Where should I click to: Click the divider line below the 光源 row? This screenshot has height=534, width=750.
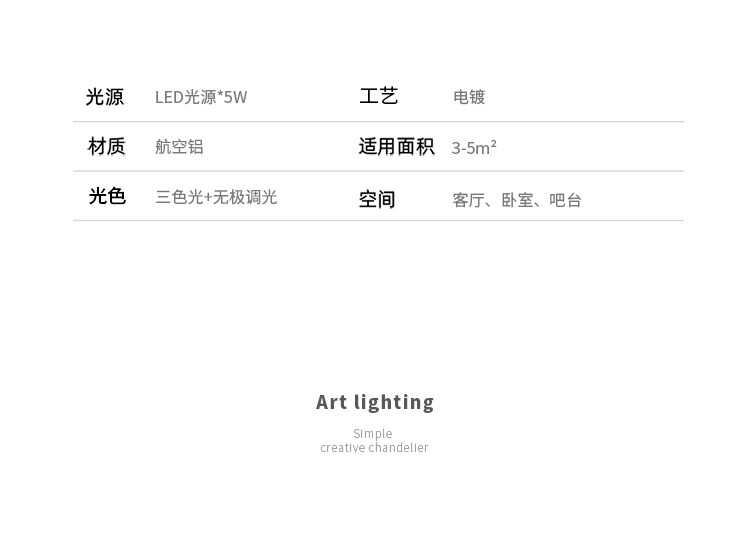[x=378, y=122]
